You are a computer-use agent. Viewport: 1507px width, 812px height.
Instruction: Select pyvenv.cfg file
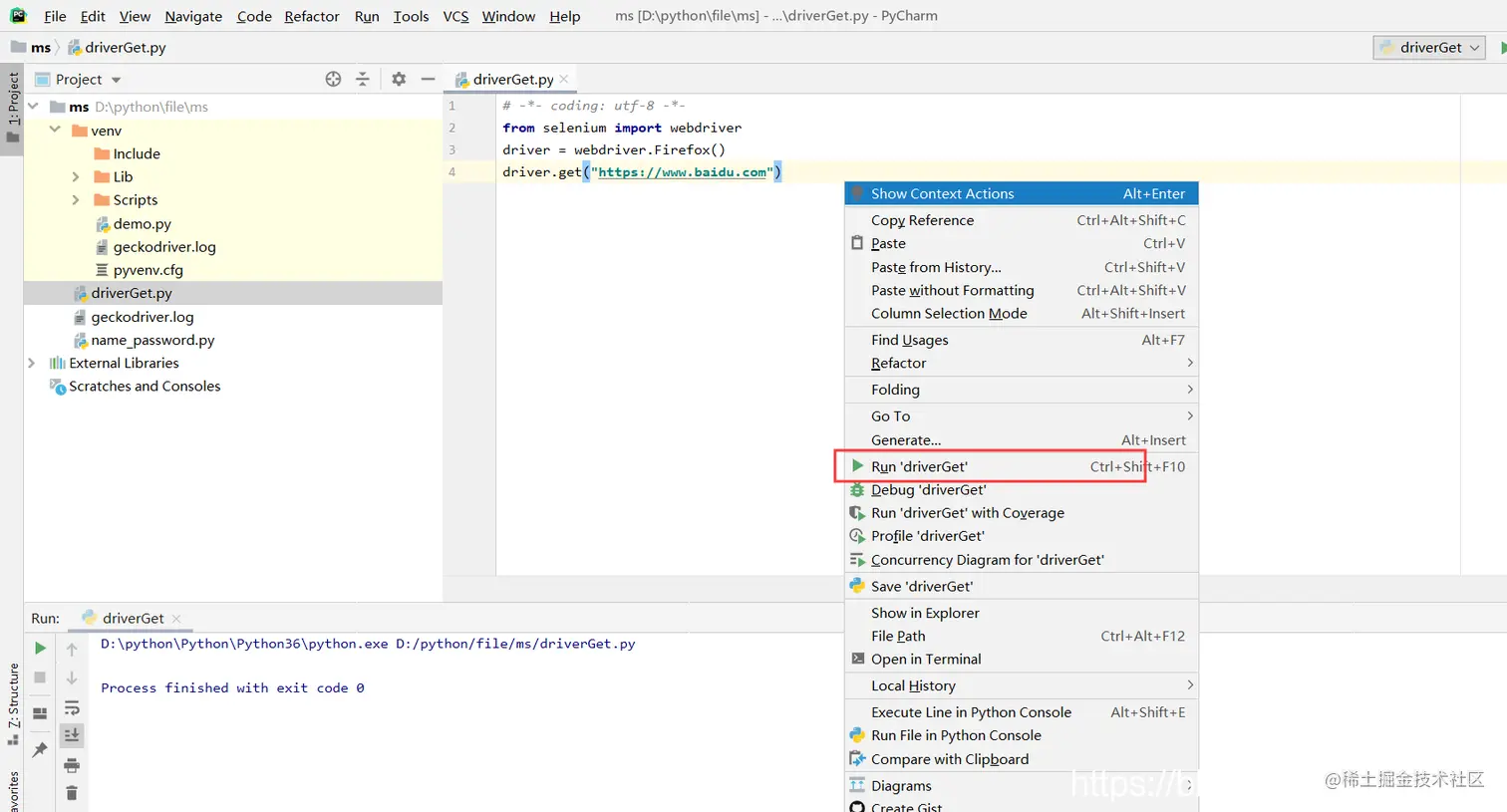(148, 269)
